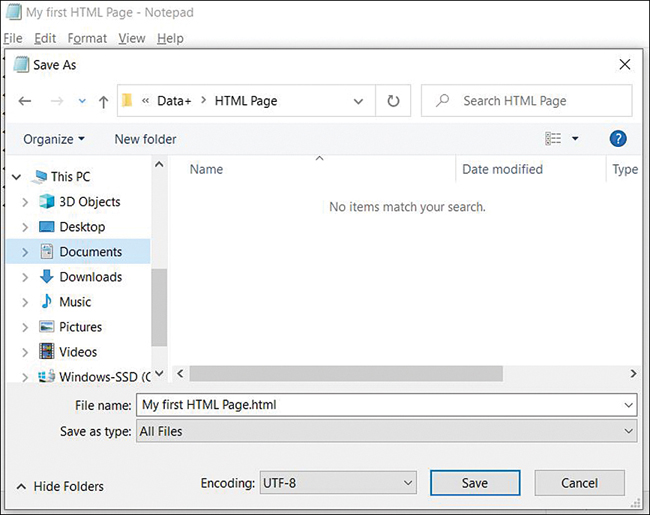
Task: Click horizontal scrollbar left arrow
Action: click(x=179, y=374)
